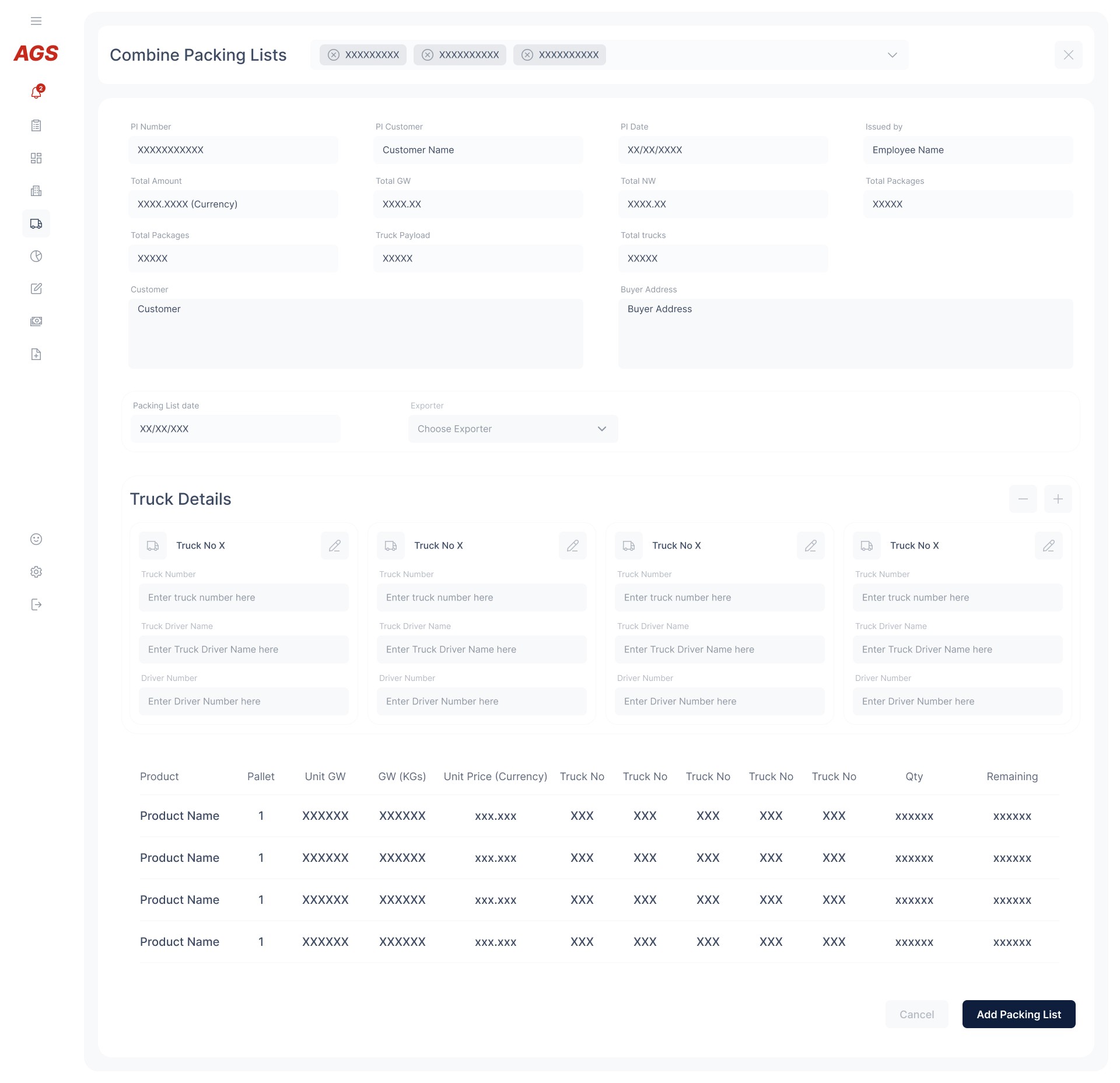Click the logout icon in sidebar
Screen dimensions: 1120x1083
(x=36, y=605)
